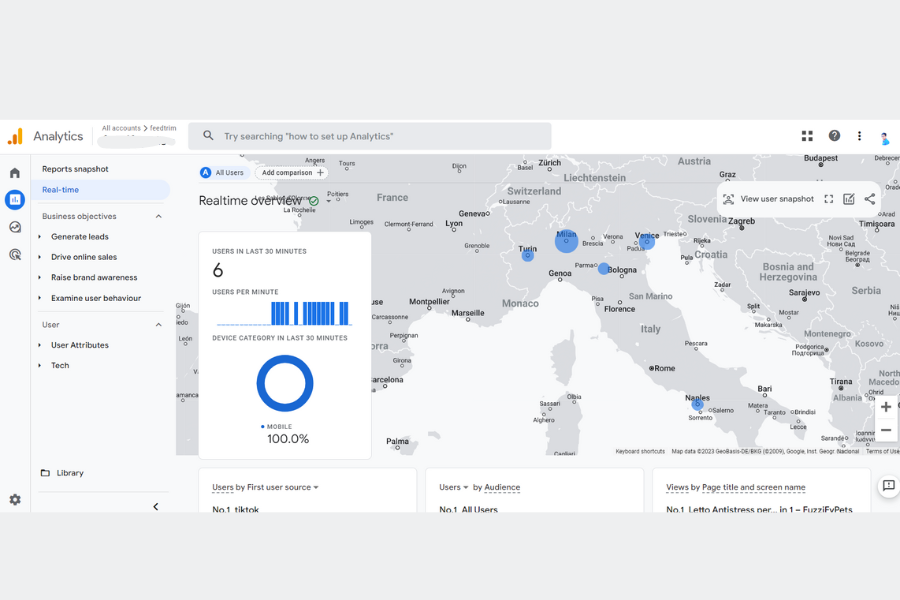The image size is (900, 600).
Task: Click the share icon on realtime report
Action: [x=869, y=199]
